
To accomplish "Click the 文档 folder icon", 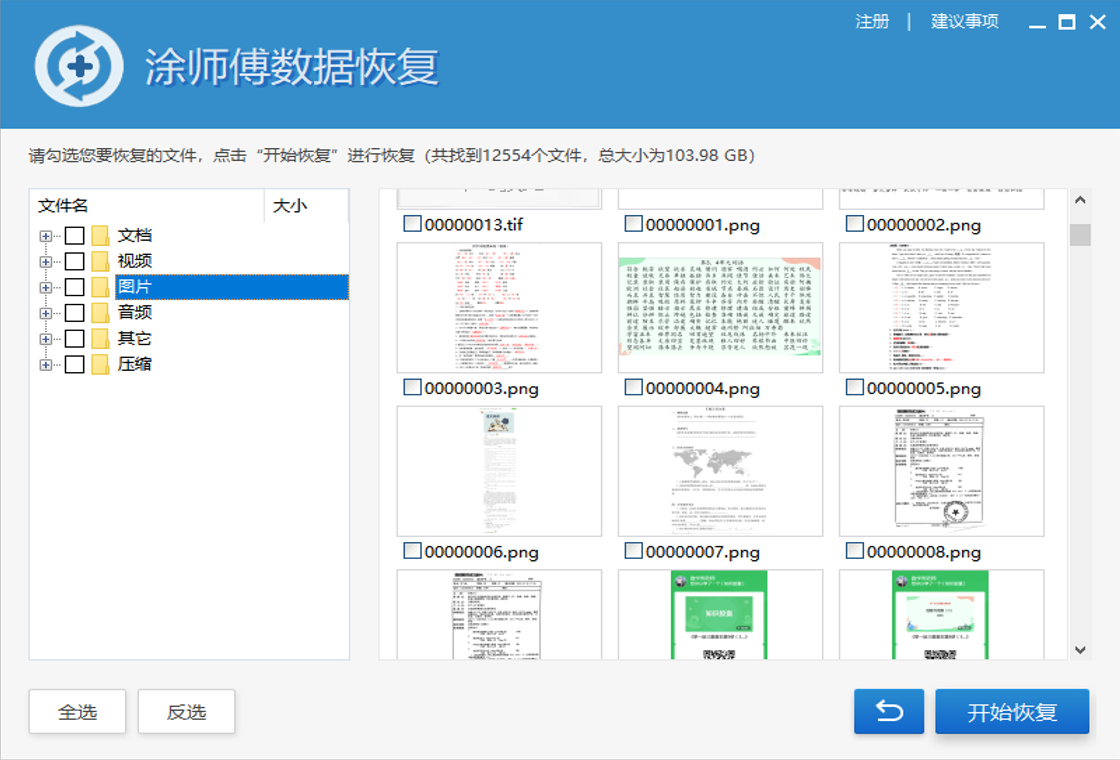I will 100,236.
